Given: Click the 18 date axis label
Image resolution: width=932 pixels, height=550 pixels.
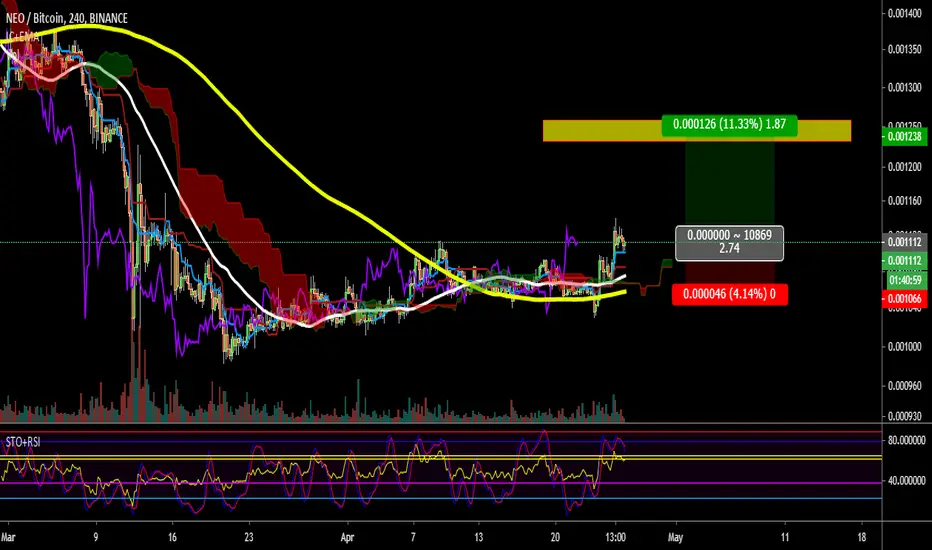Looking at the screenshot, I should [x=861, y=537].
